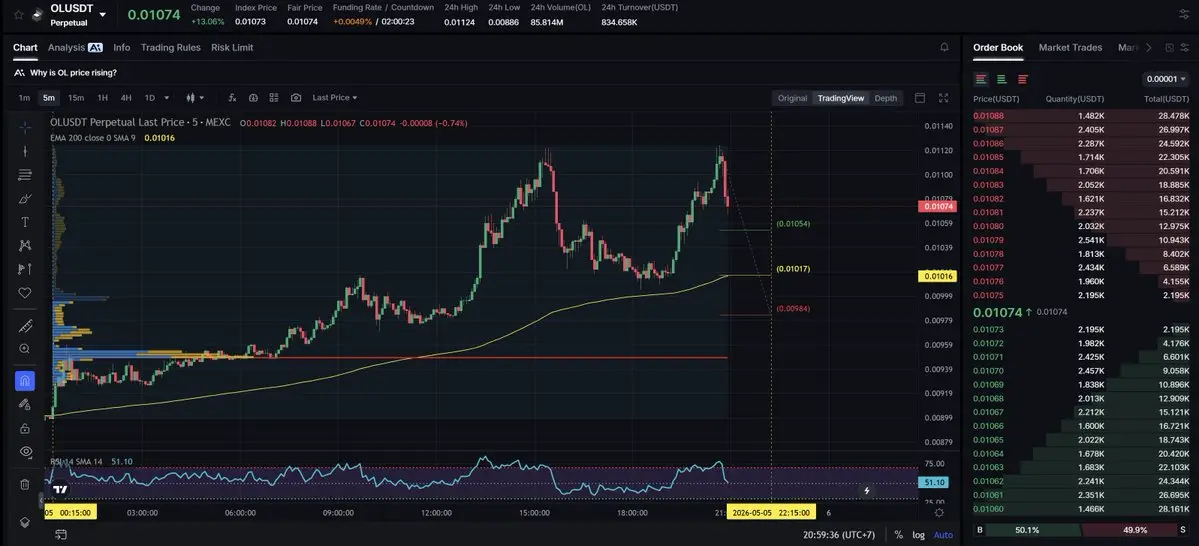Take a chart snapshot with camera icon

coord(296,98)
